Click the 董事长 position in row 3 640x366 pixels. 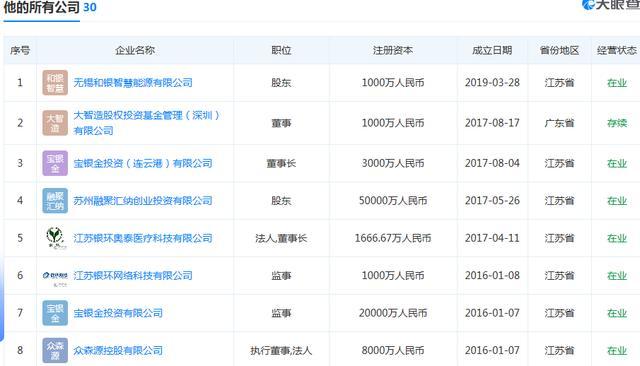281,164
